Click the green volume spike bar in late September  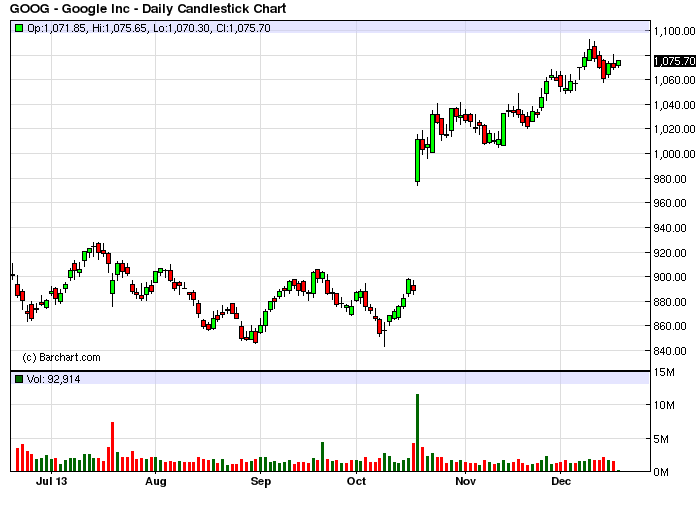[322, 457]
